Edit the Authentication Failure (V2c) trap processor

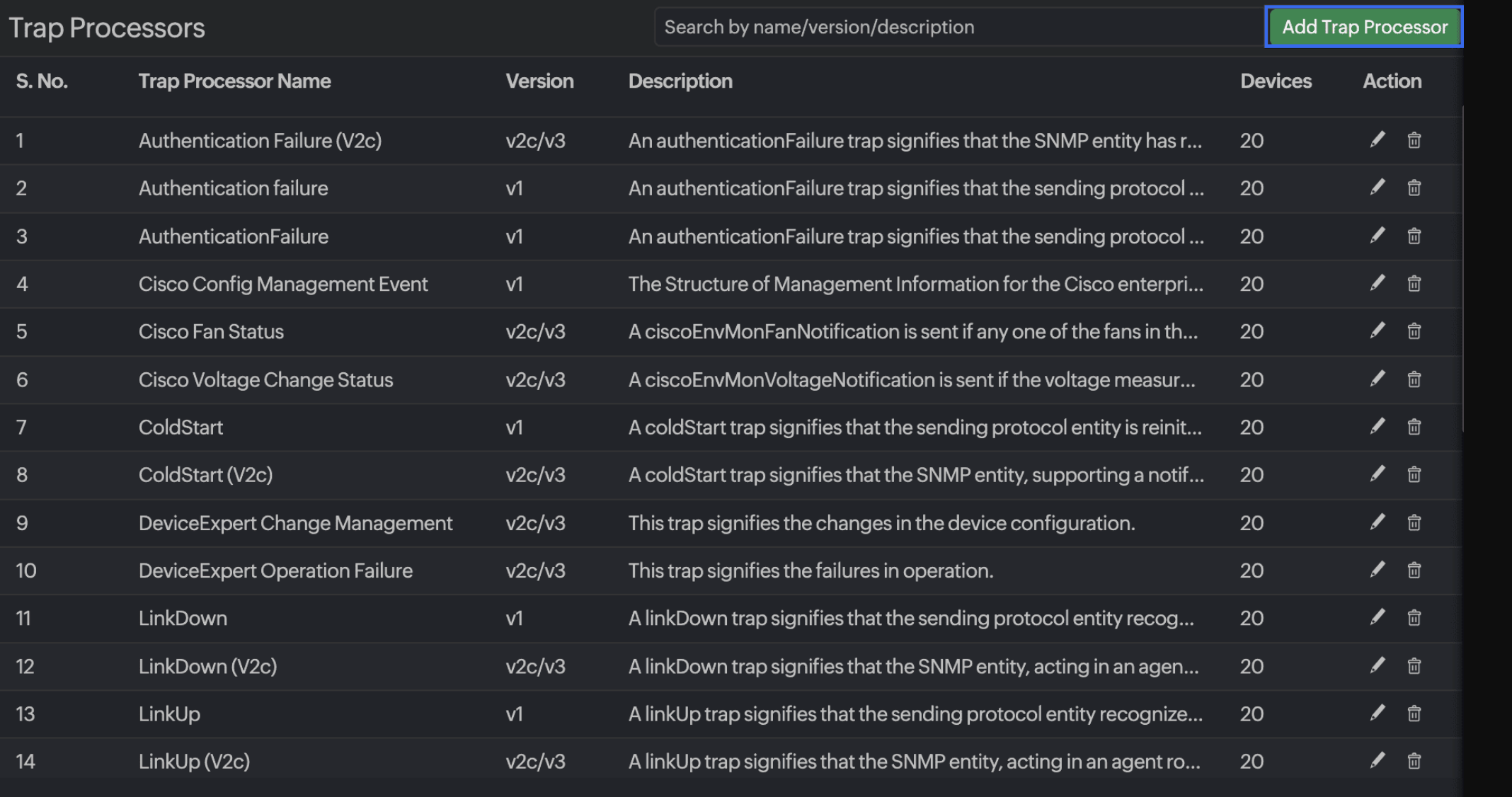pyautogui.click(x=1377, y=140)
